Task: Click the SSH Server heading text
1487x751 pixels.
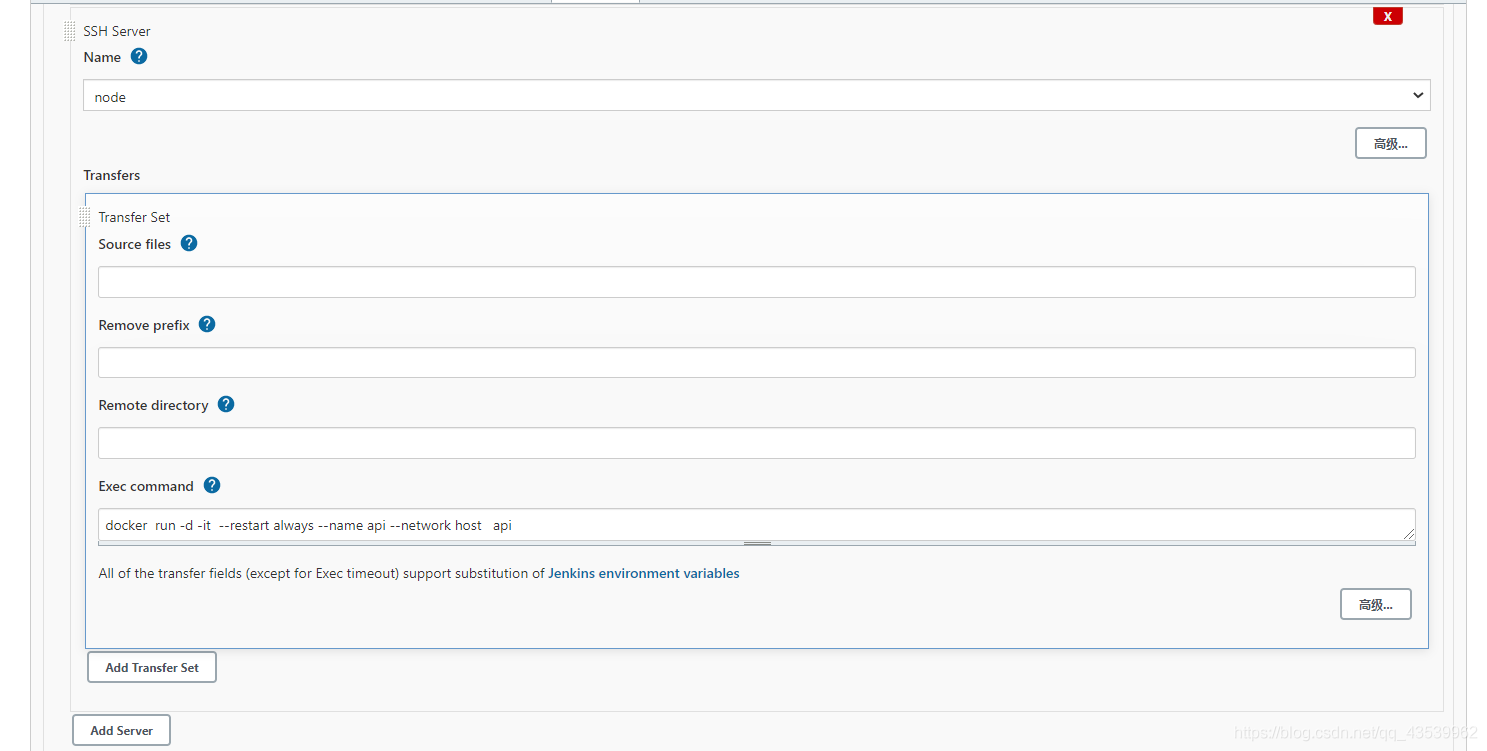Action: (x=117, y=31)
